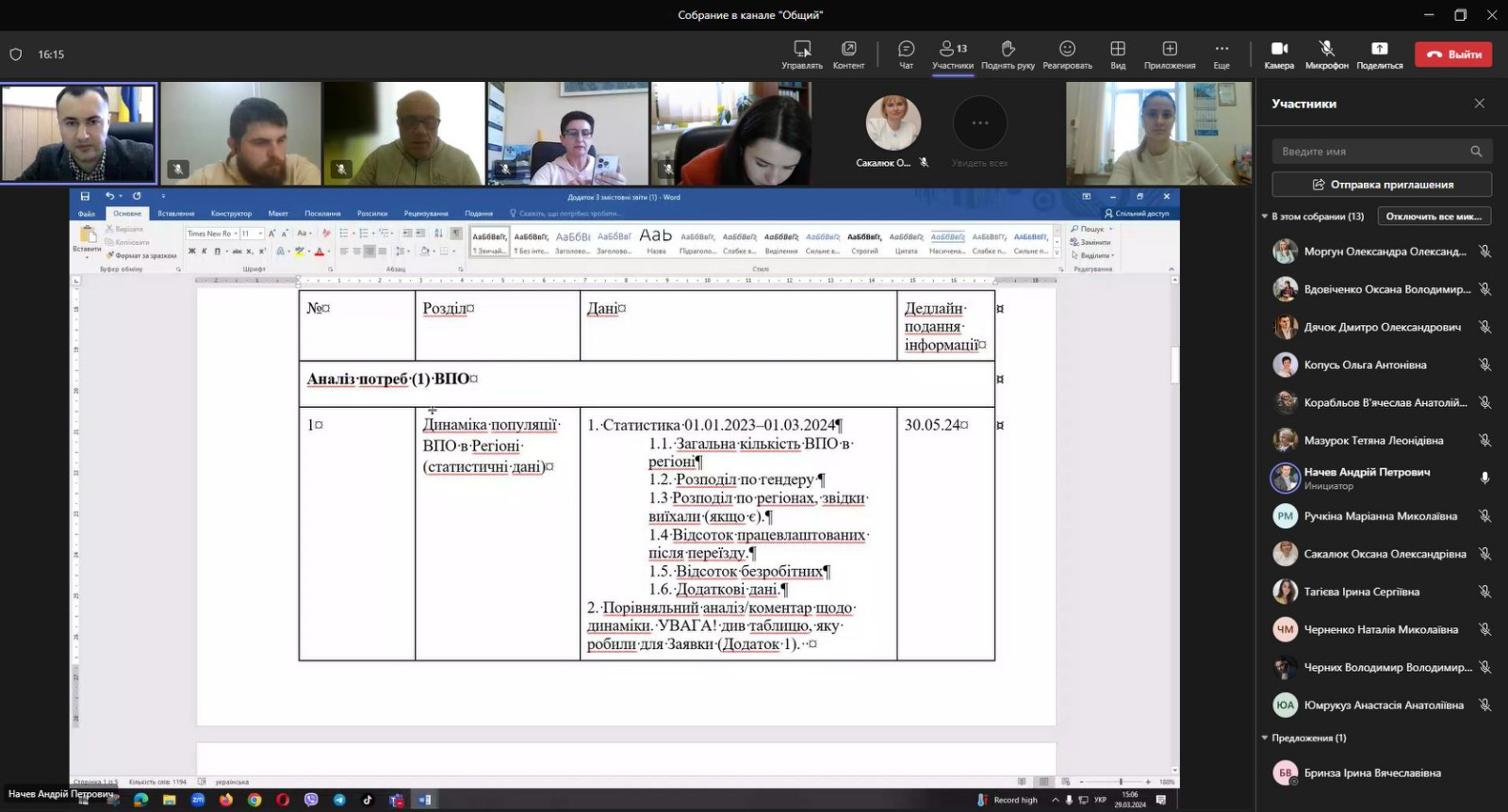
Task: Switch to the Вставлення ribbon tab
Action: (176, 214)
